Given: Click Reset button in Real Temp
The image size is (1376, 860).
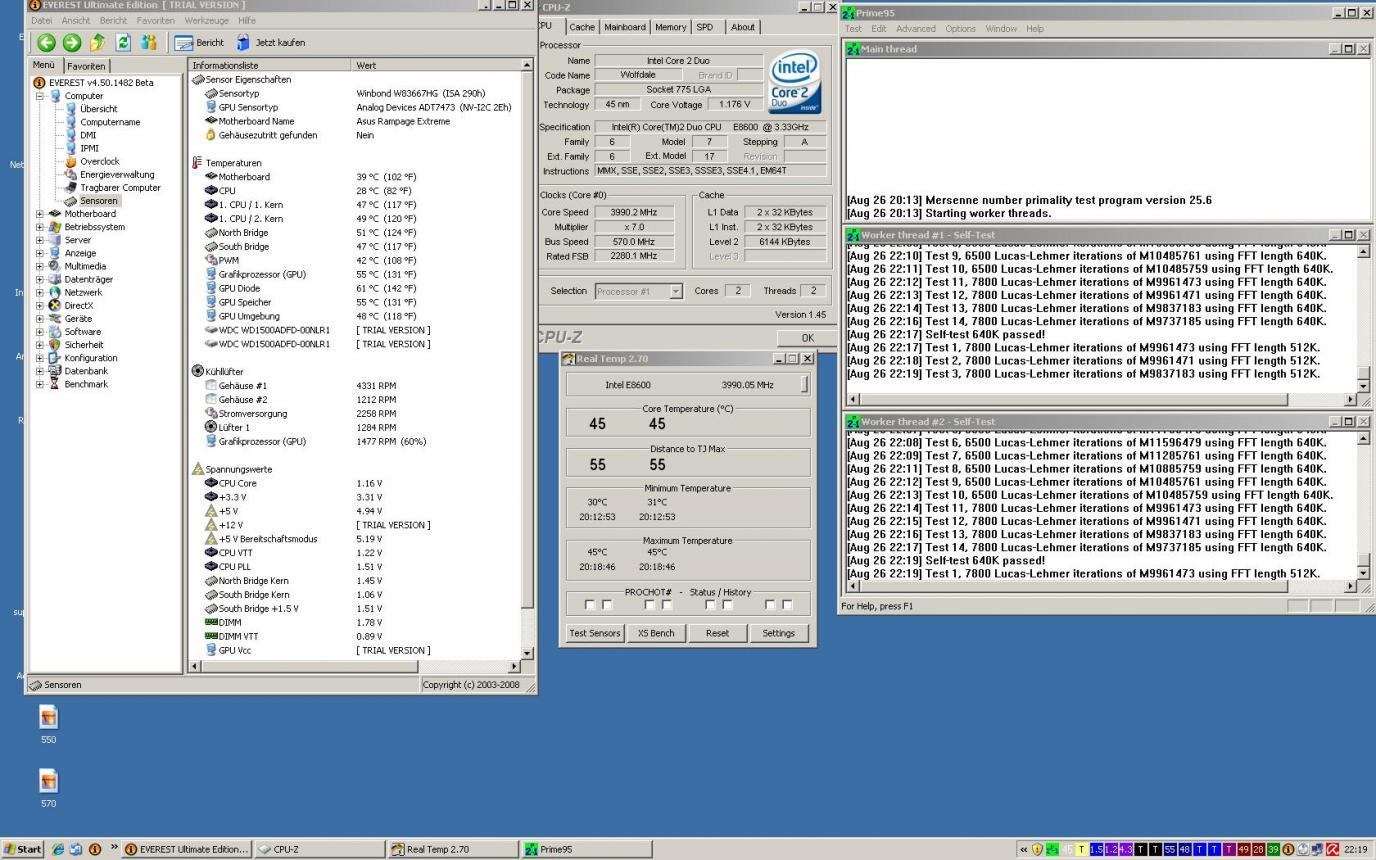Looking at the screenshot, I should pos(717,632).
